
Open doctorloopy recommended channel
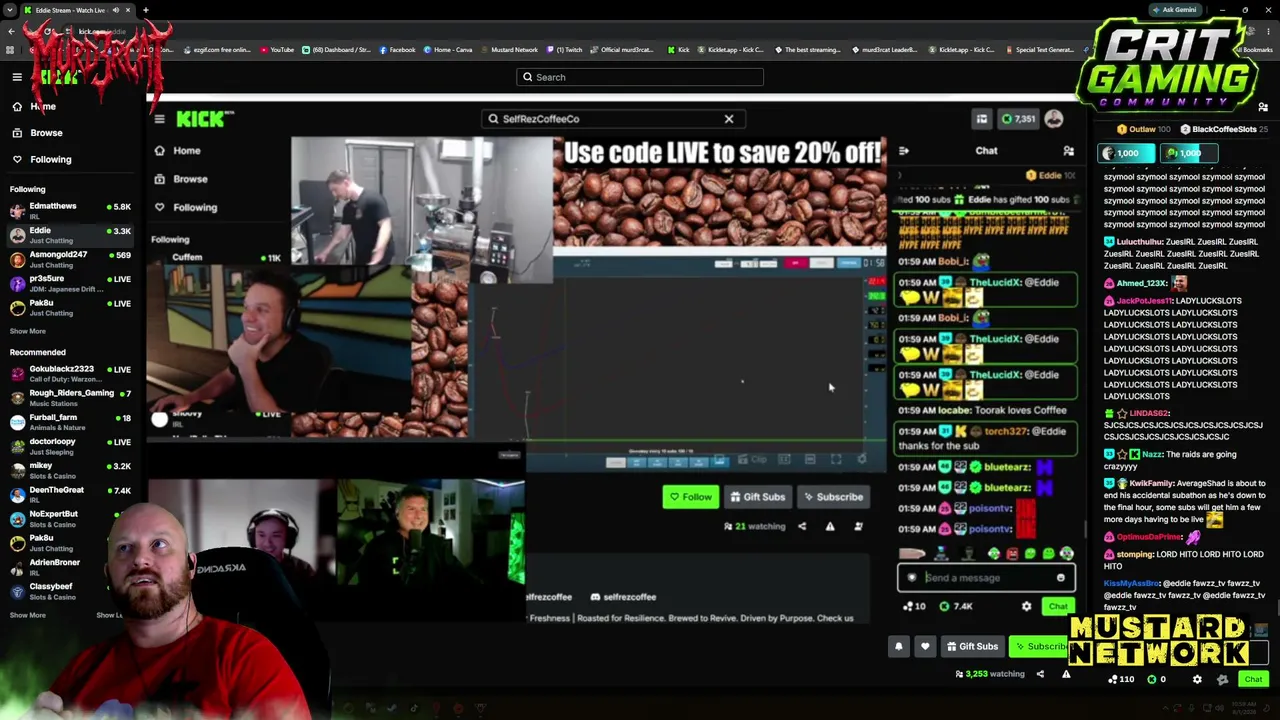[70, 446]
